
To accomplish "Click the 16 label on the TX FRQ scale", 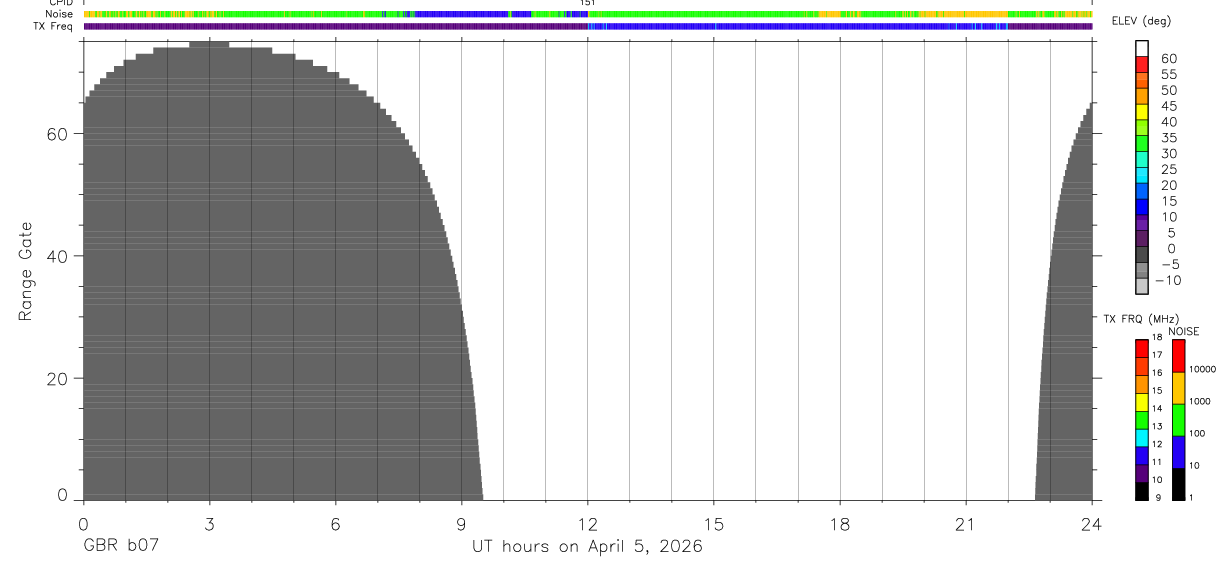I will 1157,373.
